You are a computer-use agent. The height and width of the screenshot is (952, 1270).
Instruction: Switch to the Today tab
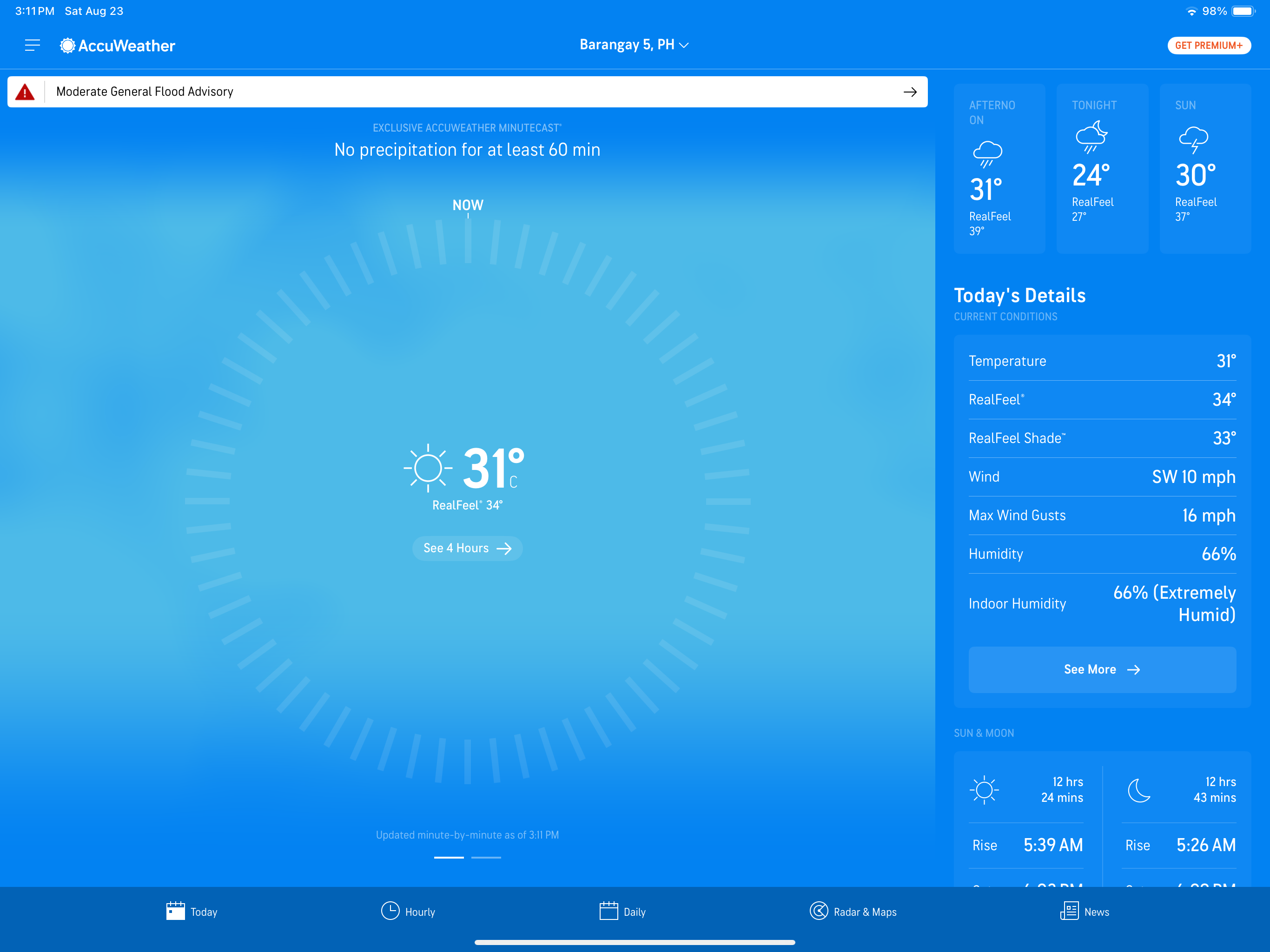(x=192, y=912)
